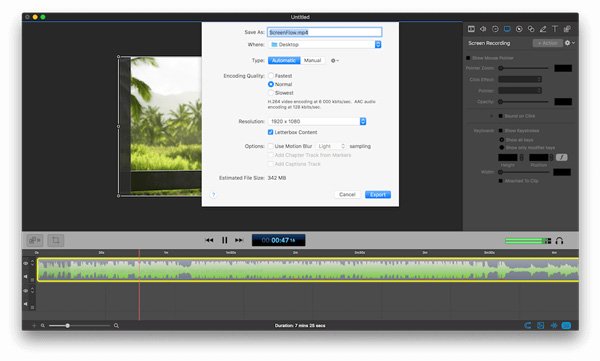Mute the second track's speaker icon
This screenshot has width=600, height=361.
26,304
